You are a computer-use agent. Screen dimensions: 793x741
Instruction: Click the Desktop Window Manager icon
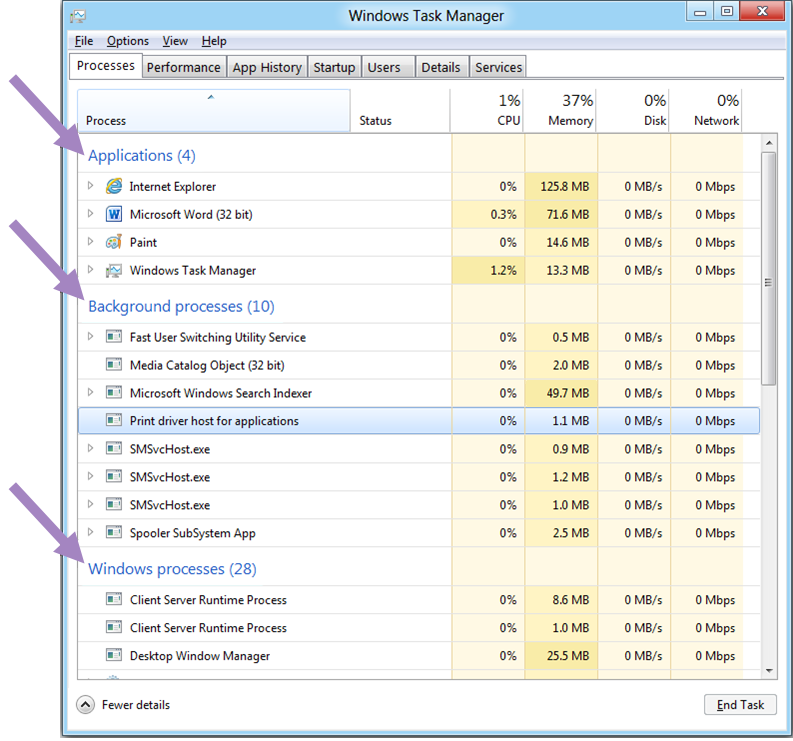coord(113,657)
